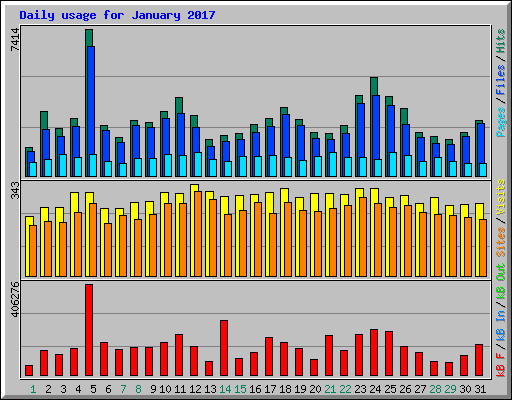This screenshot has width=512, height=400.
Task: Click day label 24 on x-axis
Action: pos(375,389)
